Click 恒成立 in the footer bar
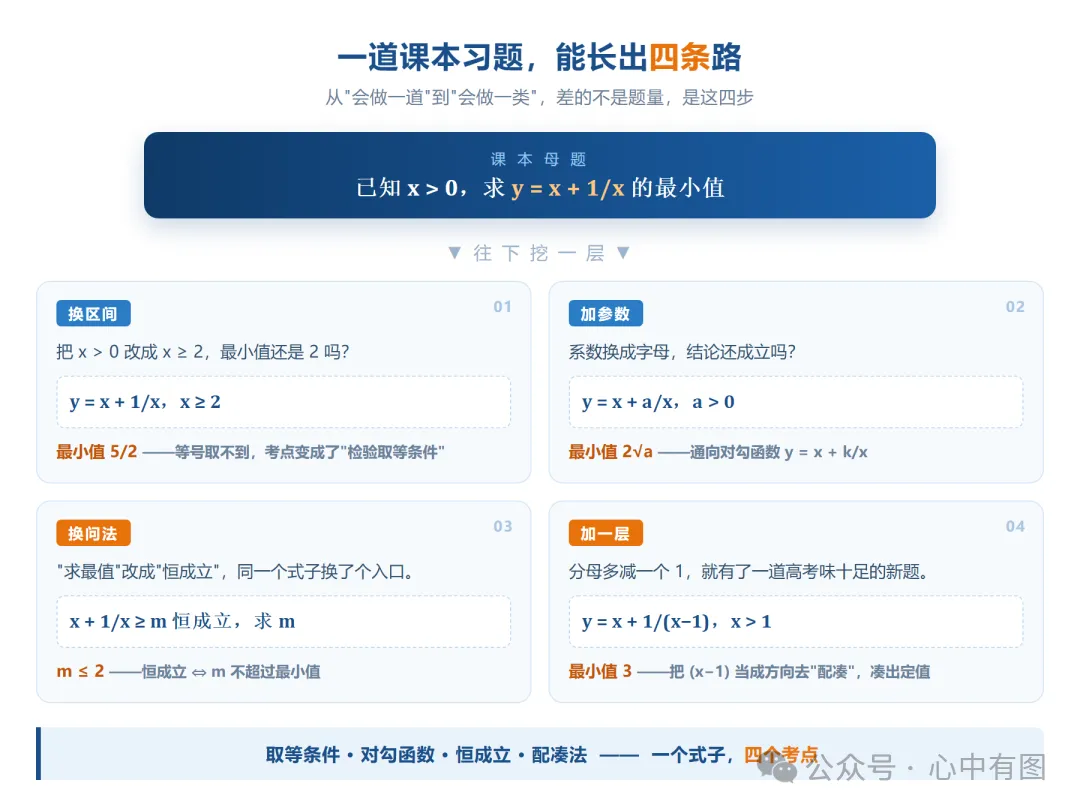 [x=483, y=755]
